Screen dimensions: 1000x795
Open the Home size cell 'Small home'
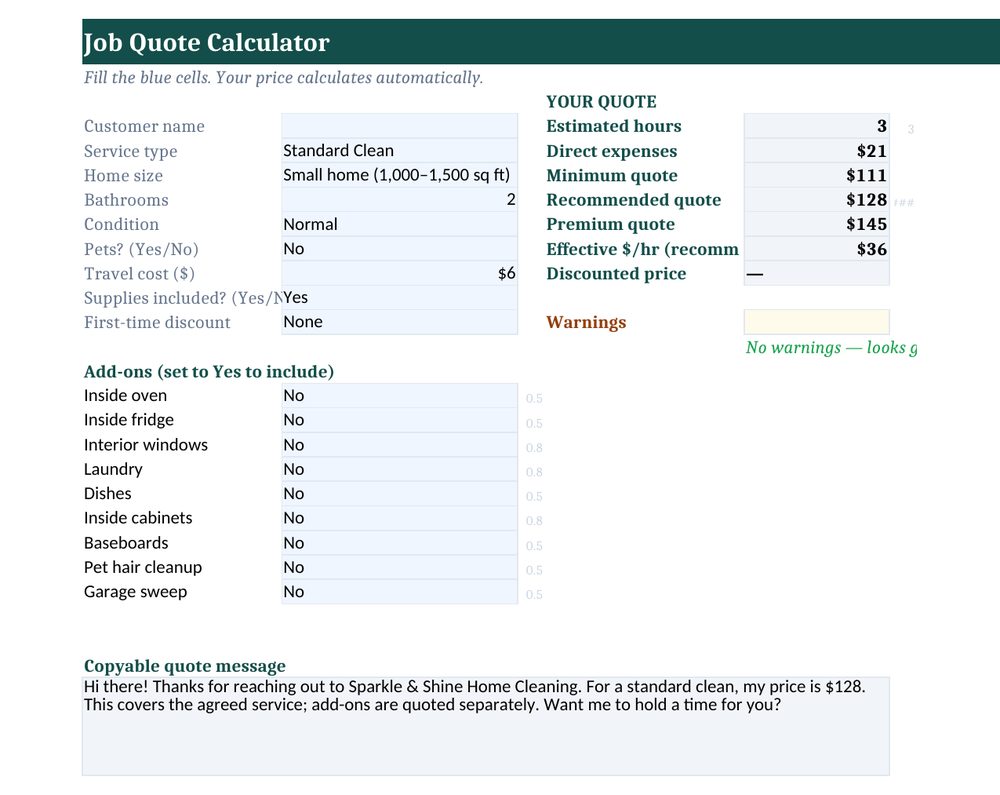coord(399,175)
